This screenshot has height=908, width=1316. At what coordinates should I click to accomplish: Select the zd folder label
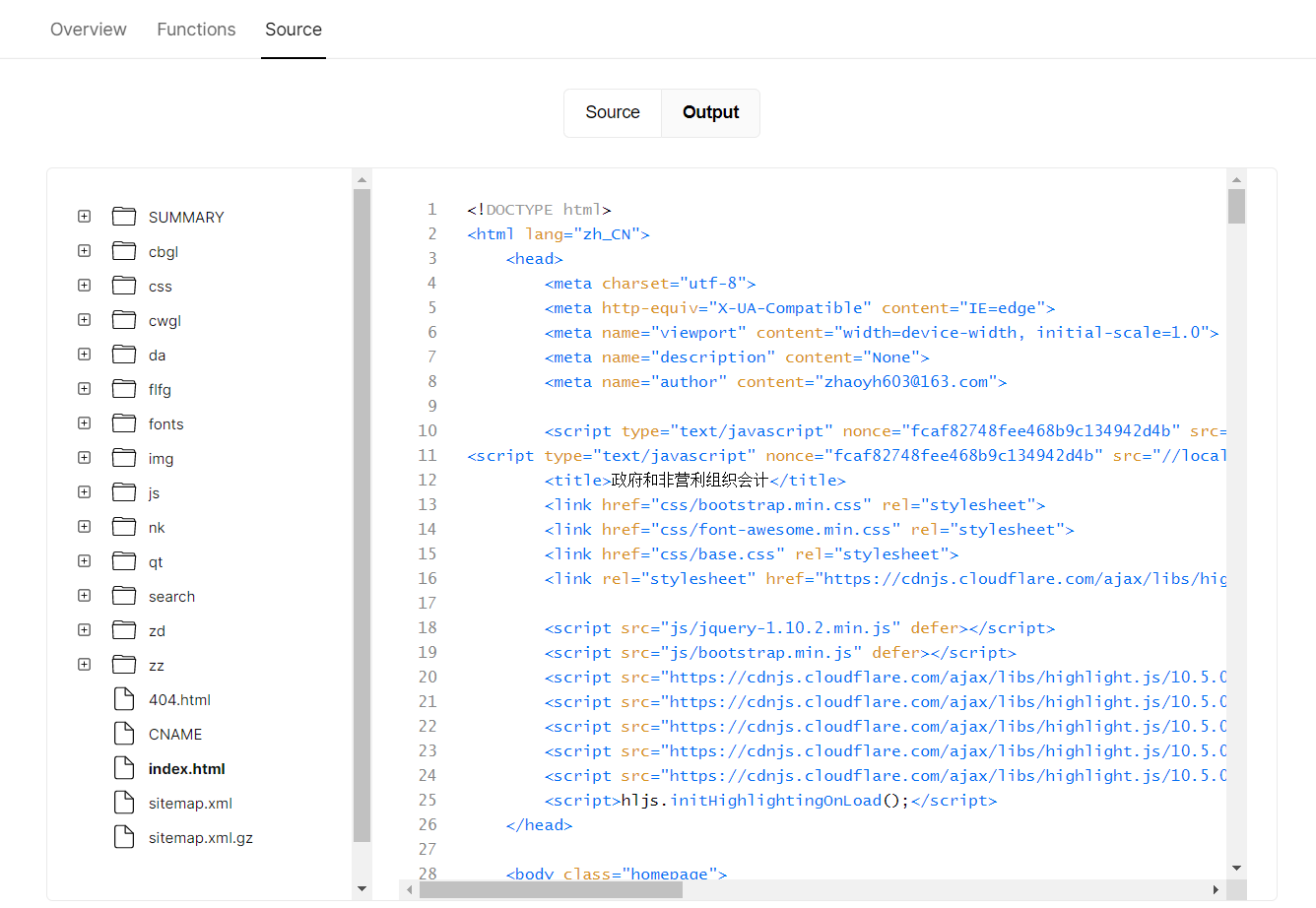pyautogui.click(x=157, y=631)
